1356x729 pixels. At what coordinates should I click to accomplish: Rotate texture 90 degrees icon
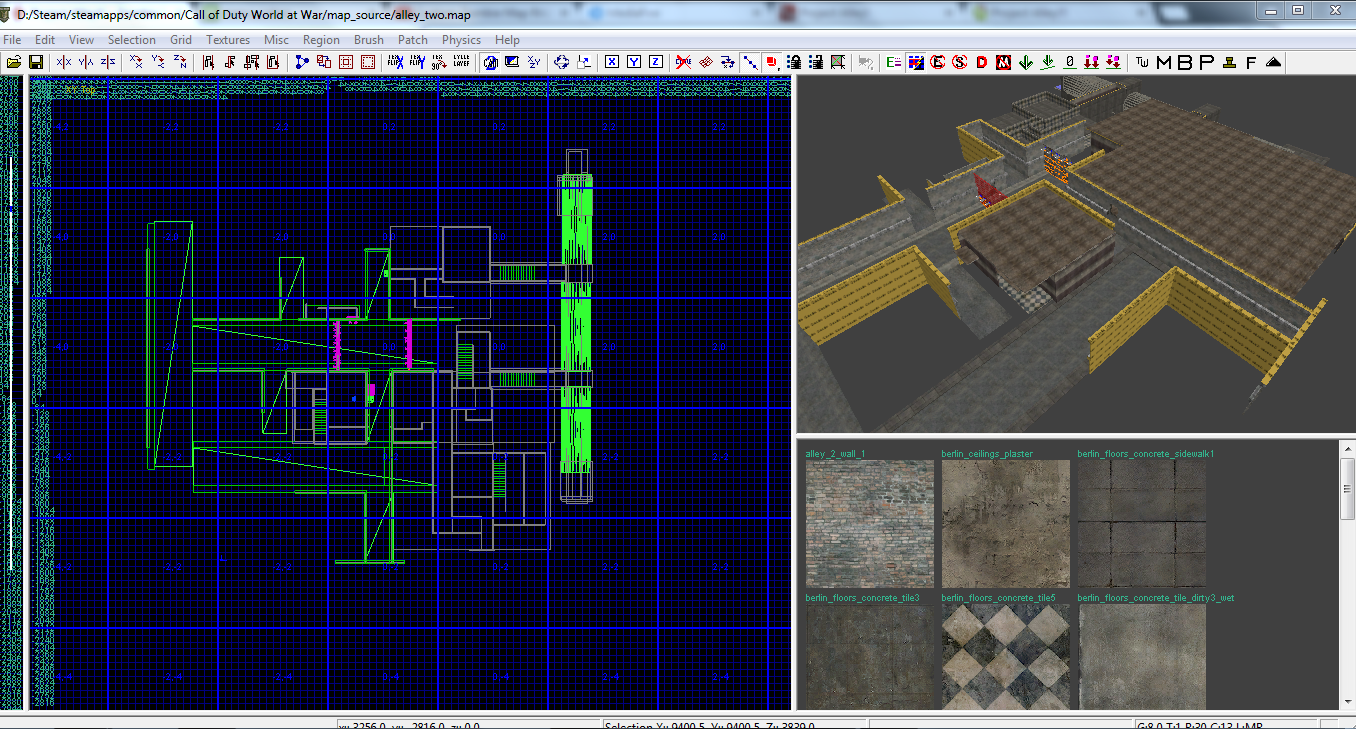coord(438,62)
